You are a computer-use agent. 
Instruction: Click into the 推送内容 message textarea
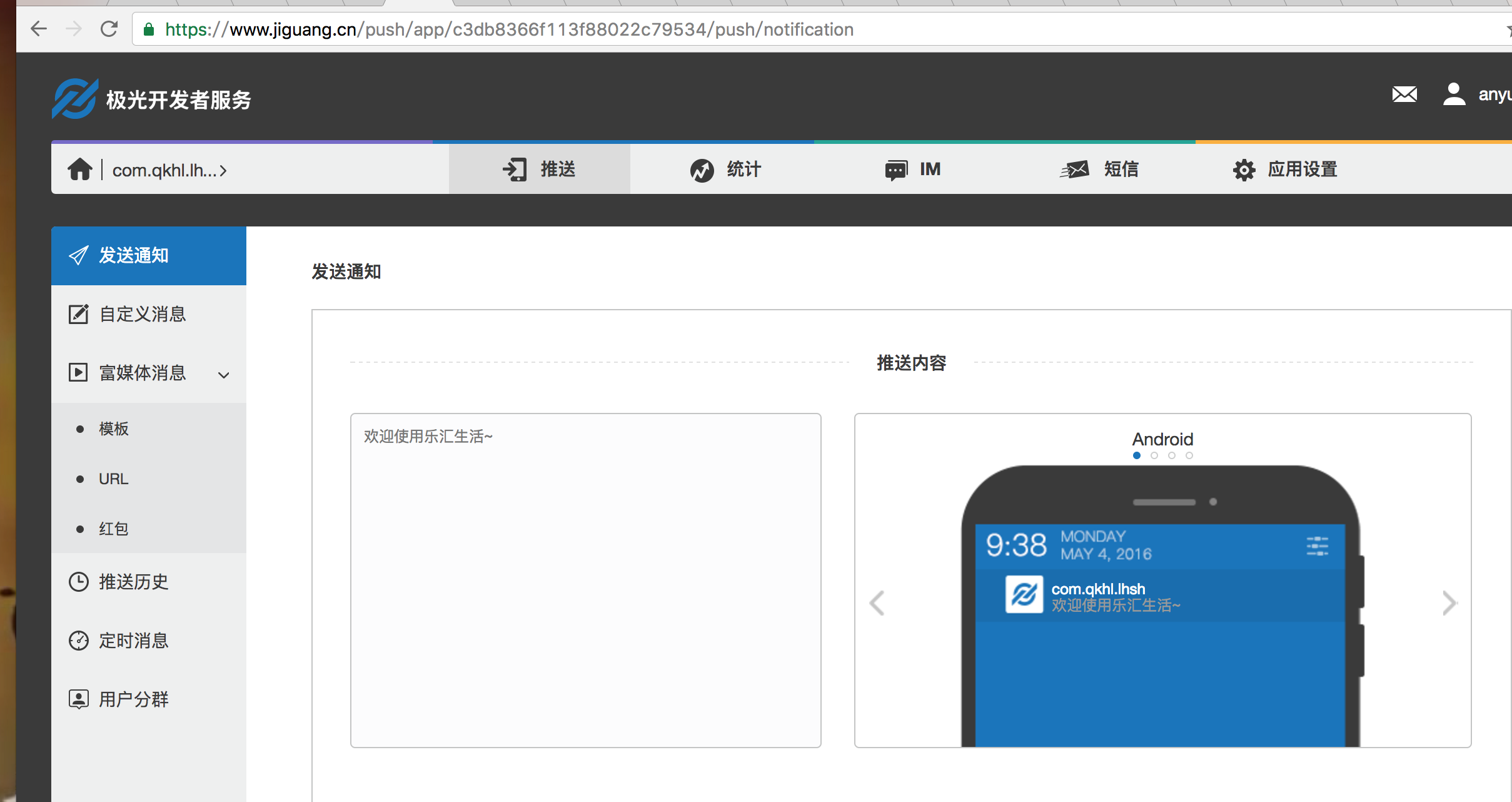coord(586,580)
